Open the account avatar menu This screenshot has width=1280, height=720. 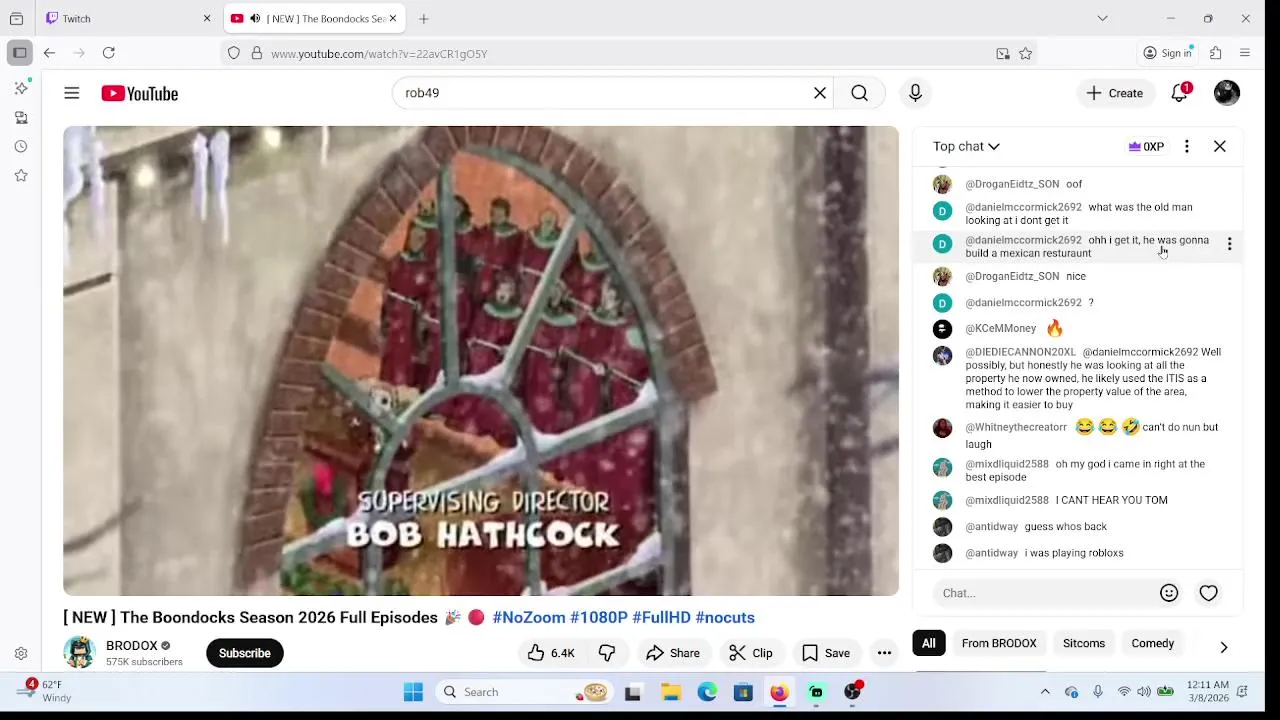coord(1227,93)
